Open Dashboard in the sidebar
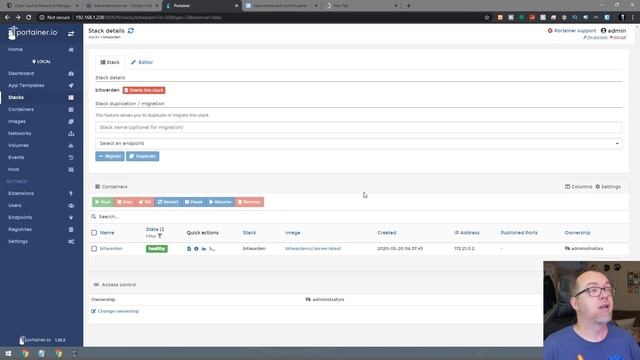 (21, 73)
